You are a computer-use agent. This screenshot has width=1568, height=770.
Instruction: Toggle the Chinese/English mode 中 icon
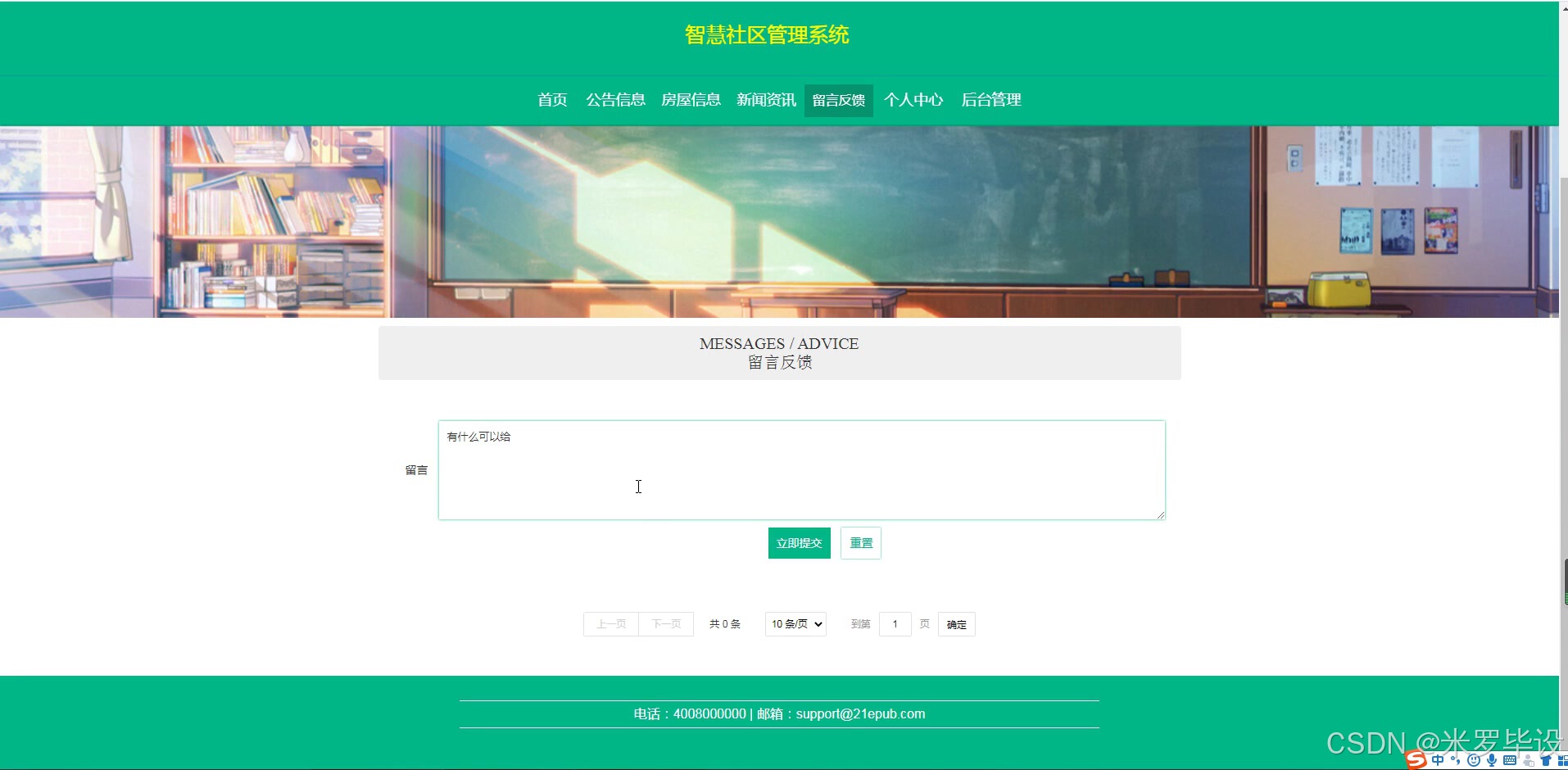[x=1438, y=760]
